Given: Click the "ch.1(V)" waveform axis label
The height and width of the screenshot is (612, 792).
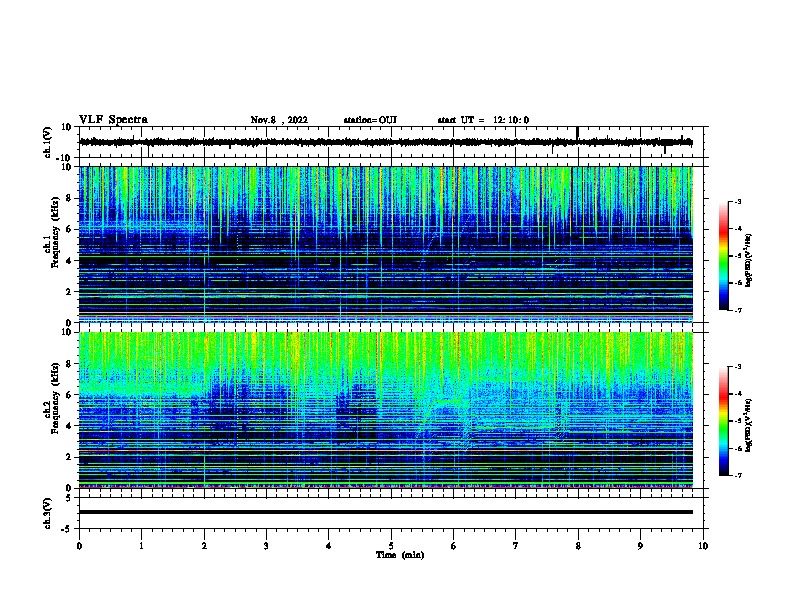Looking at the screenshot, I should 48,142.
